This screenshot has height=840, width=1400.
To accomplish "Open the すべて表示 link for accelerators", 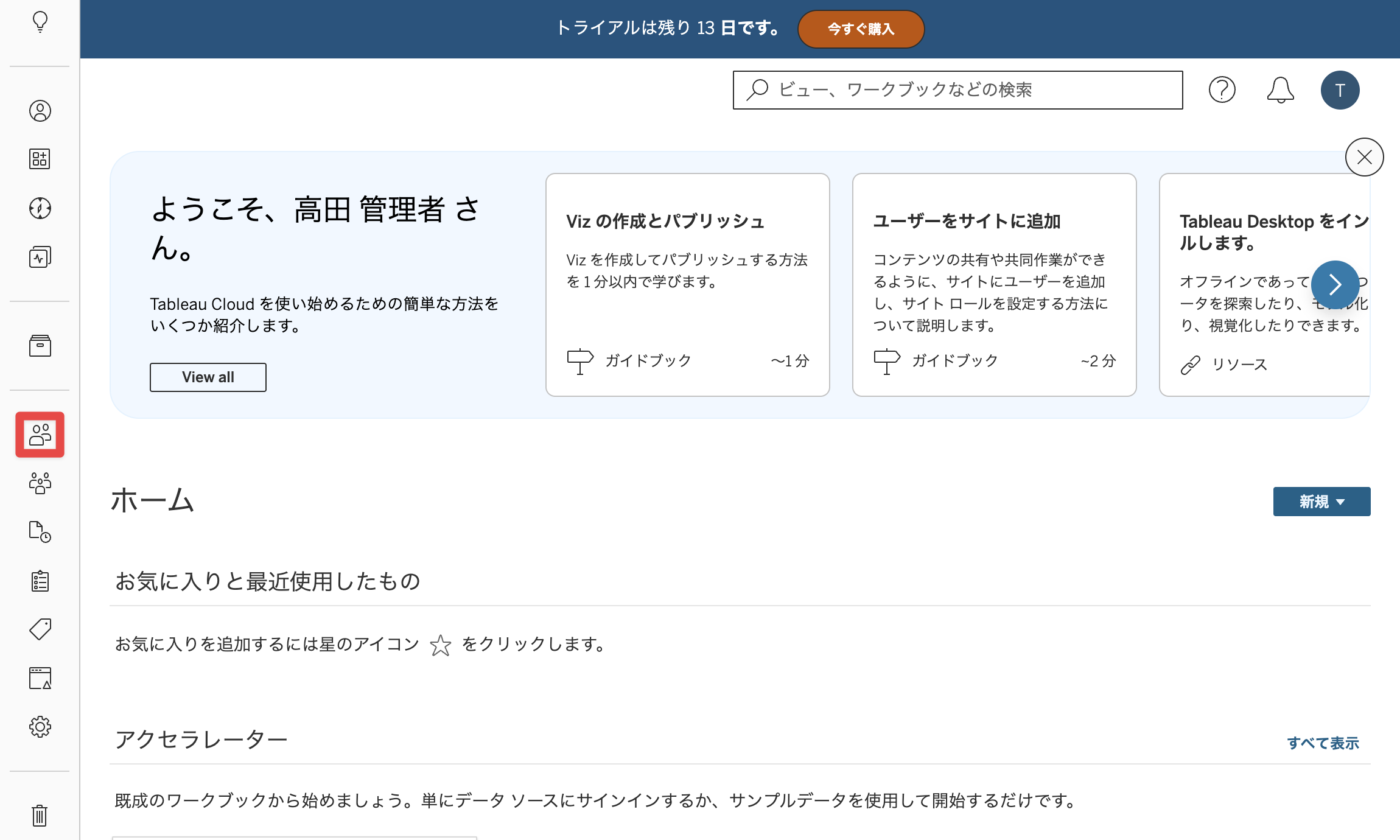I will click(1323, 743).
